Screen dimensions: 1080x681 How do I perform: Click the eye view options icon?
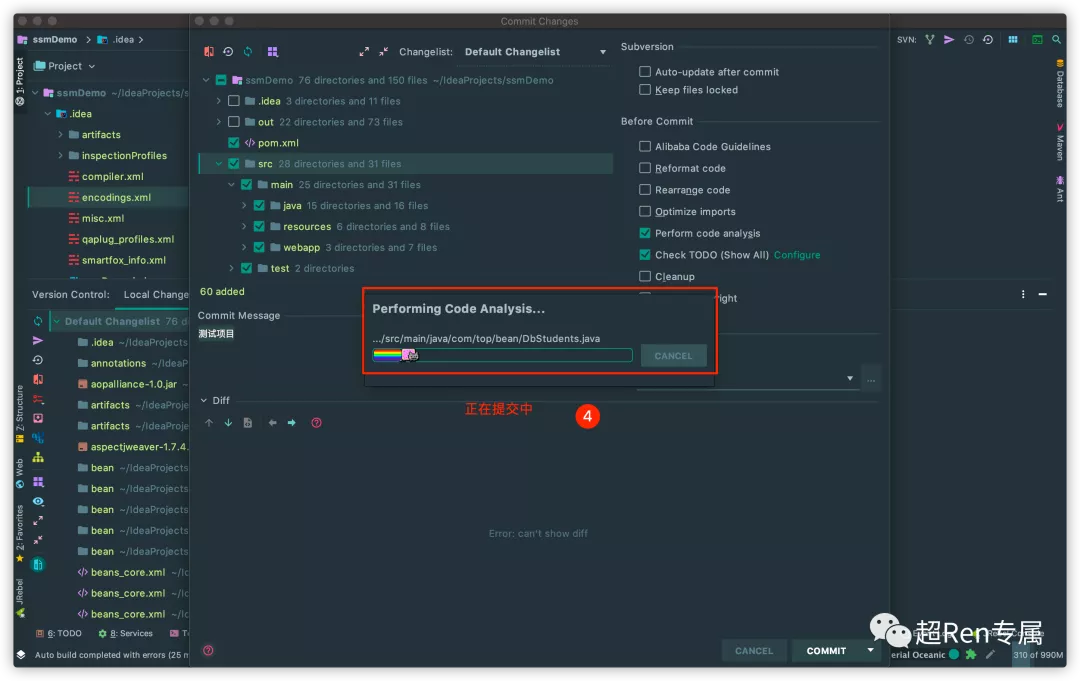click(38, 501)
